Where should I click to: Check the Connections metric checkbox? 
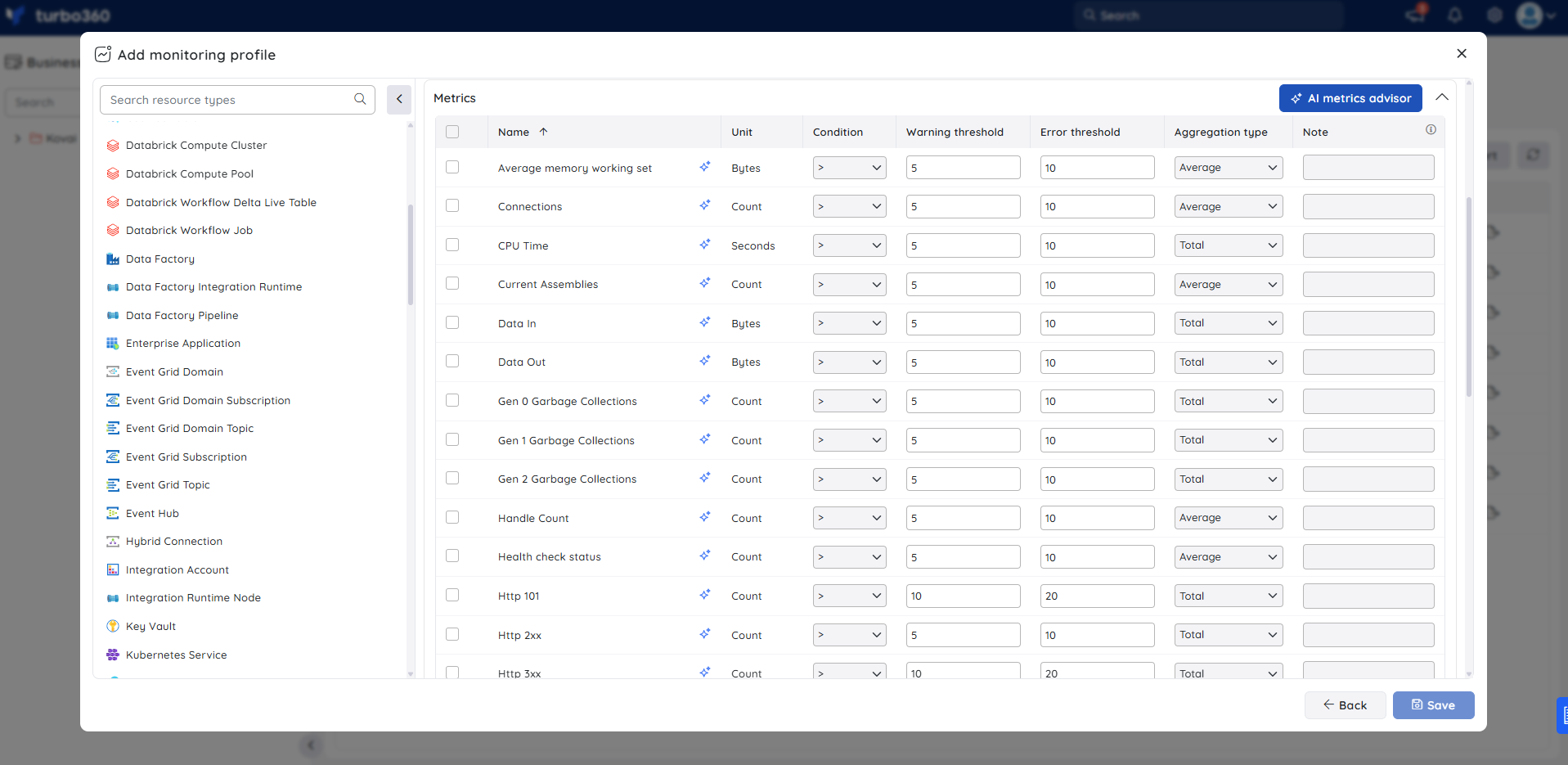tap(452, 205)
